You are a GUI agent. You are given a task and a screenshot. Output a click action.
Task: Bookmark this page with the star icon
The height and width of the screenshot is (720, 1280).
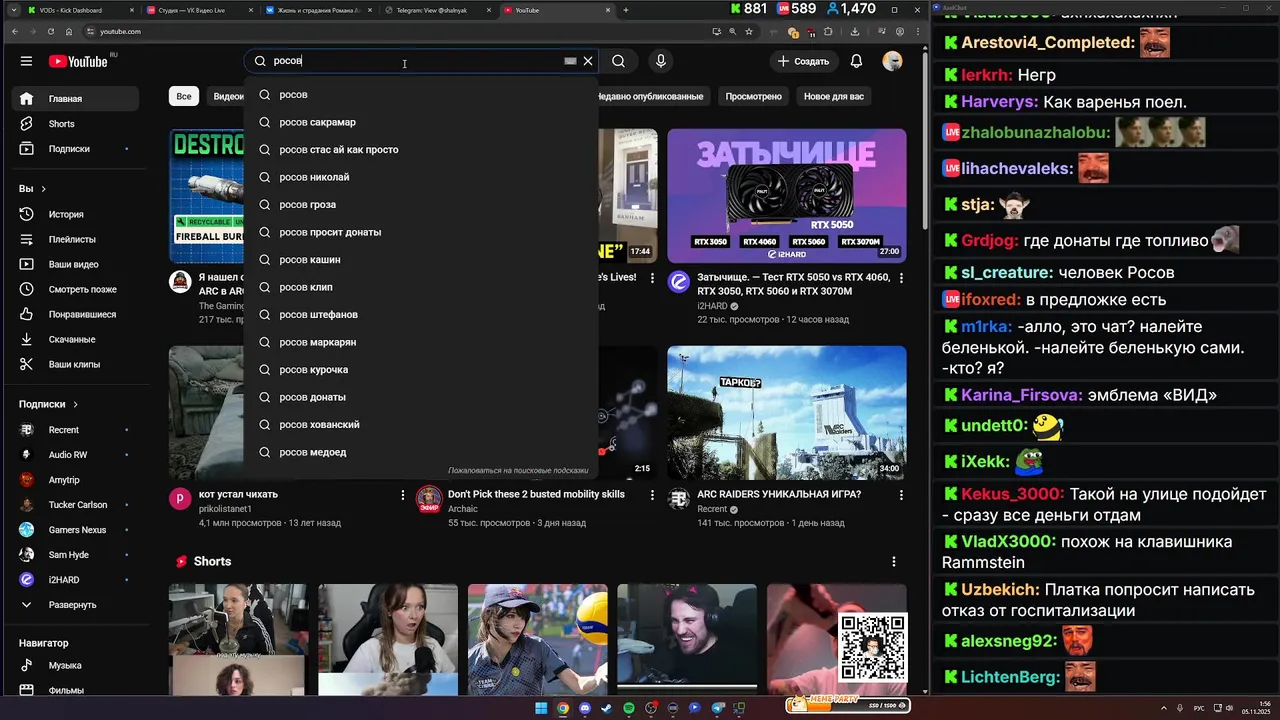(x=748, y=31)
